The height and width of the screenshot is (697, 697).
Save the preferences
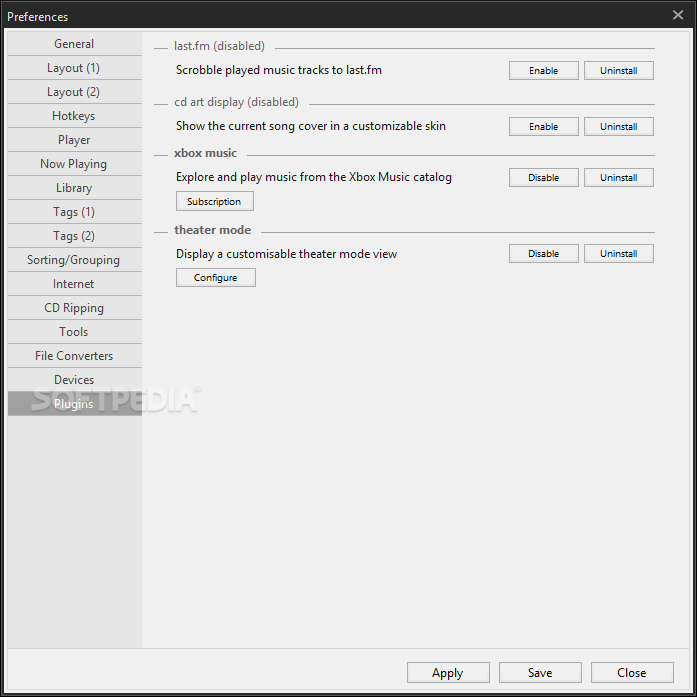pyautogui.click(x=540, y=673)
